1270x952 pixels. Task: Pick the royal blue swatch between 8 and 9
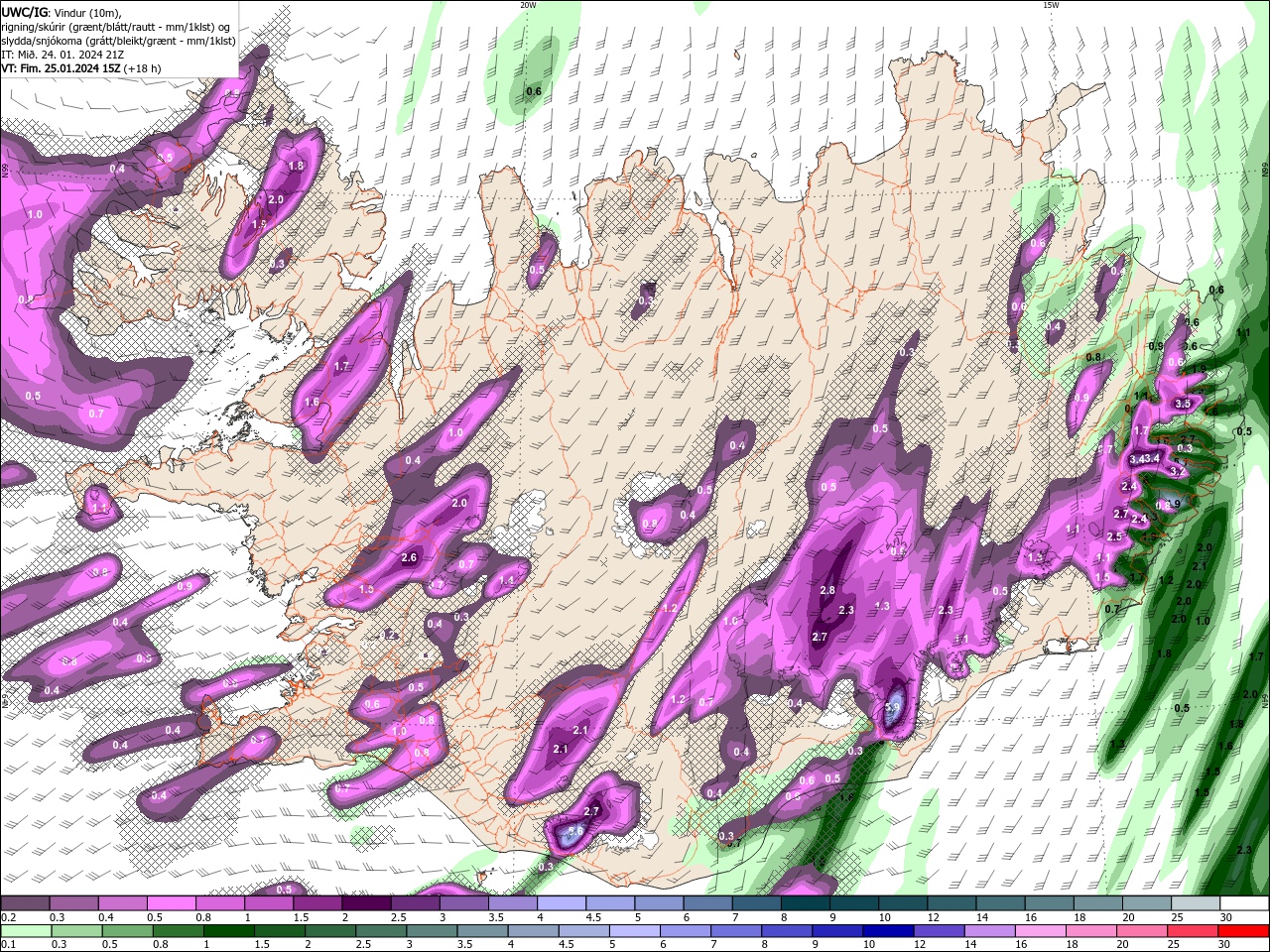pyautogui.click(x=787, y=930)
